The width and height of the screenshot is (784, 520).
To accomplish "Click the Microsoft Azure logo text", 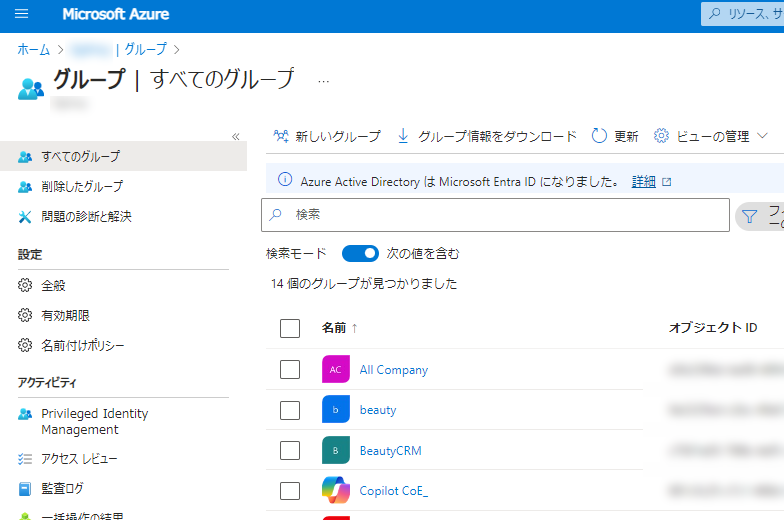I will tap(116, 14).
